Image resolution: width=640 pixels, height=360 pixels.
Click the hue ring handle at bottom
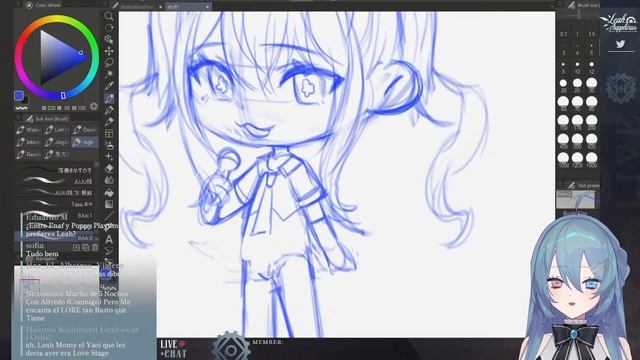point(63,95)
